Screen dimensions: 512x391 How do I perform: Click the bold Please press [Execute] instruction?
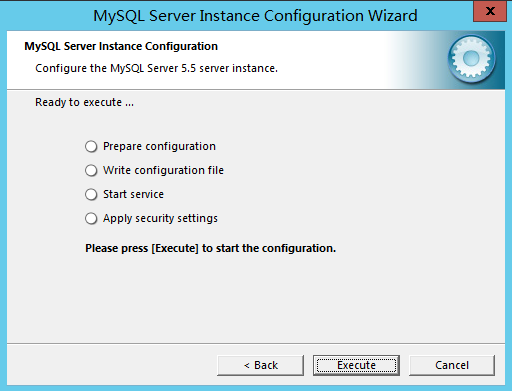click(x=211, y=248)
